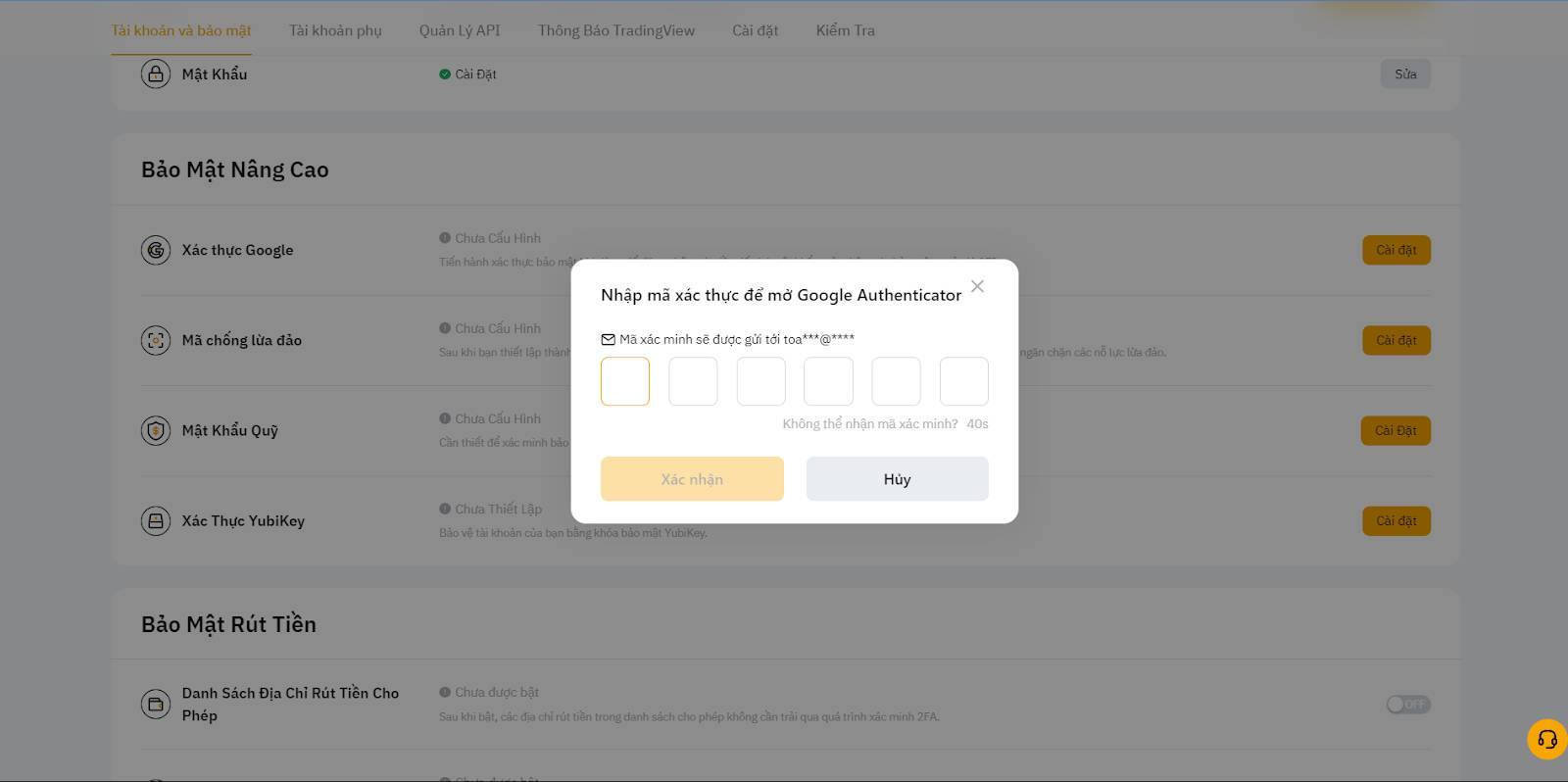Click Chưa Cấu Hình status icon for Xác thực Google
Image resolution: width=1568 pixels, height=782 pixels.
click(x=445, y=238)
